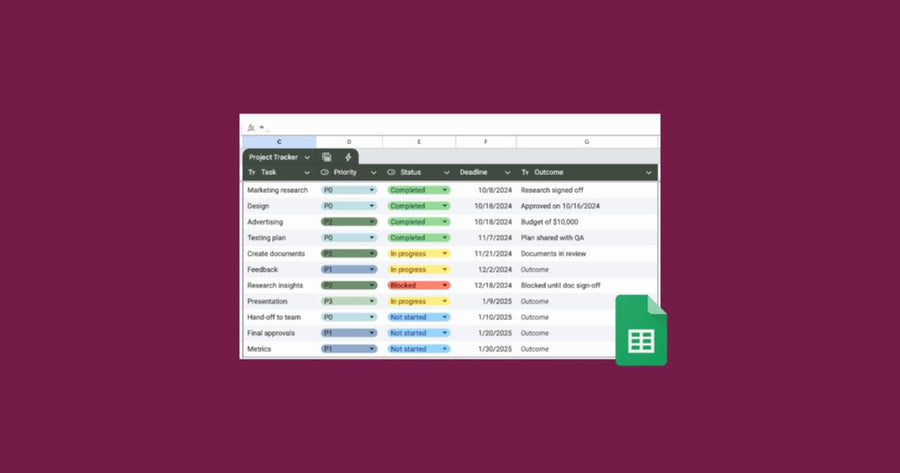The image size is (900, 473).
Task: Select Blocked until doc sign-off cell
Action: click(587, 285)
